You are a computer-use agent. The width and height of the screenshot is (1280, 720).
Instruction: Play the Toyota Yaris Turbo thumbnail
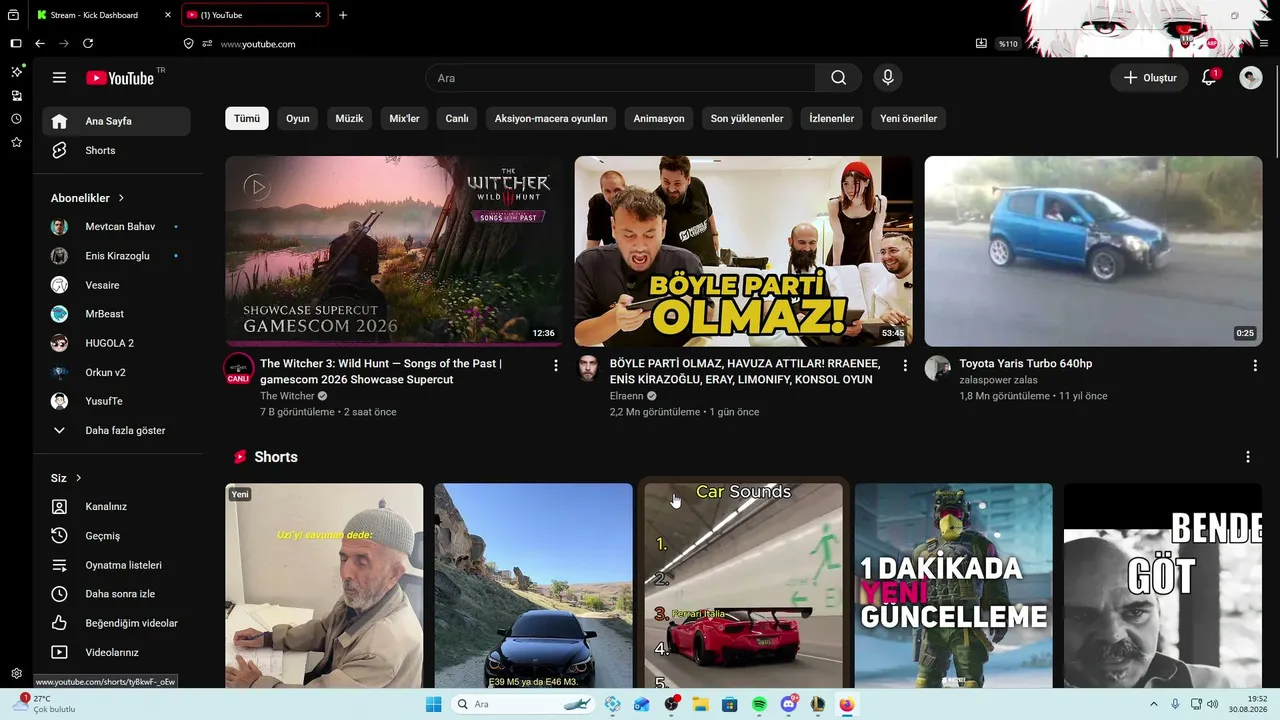tap(1093, 251)
